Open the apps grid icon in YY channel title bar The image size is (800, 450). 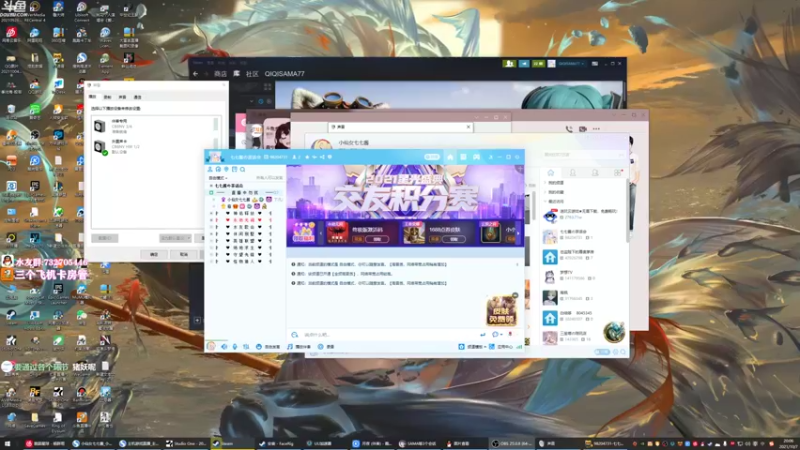coord(463,157)
